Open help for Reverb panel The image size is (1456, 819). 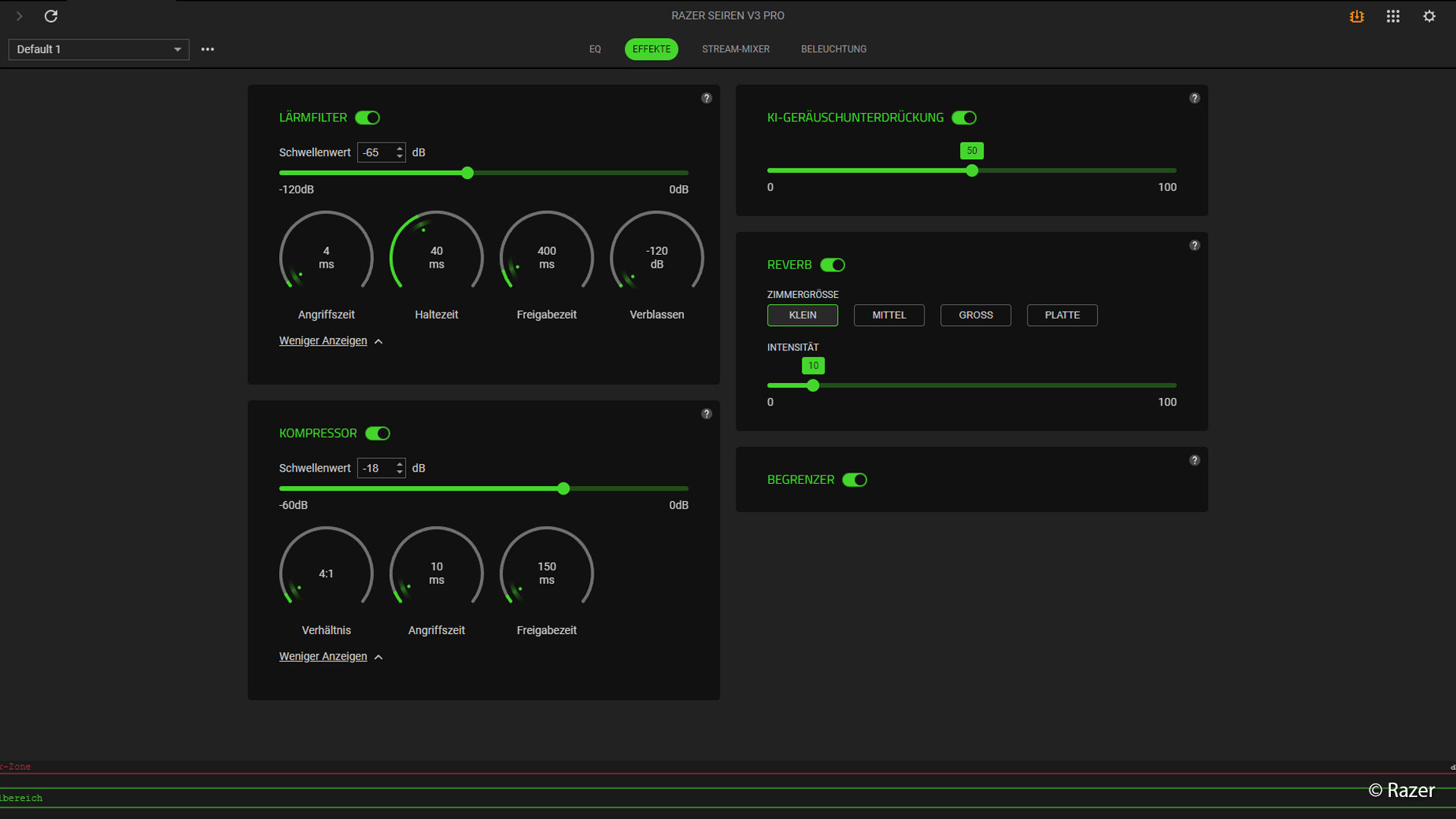[1194, 245]
